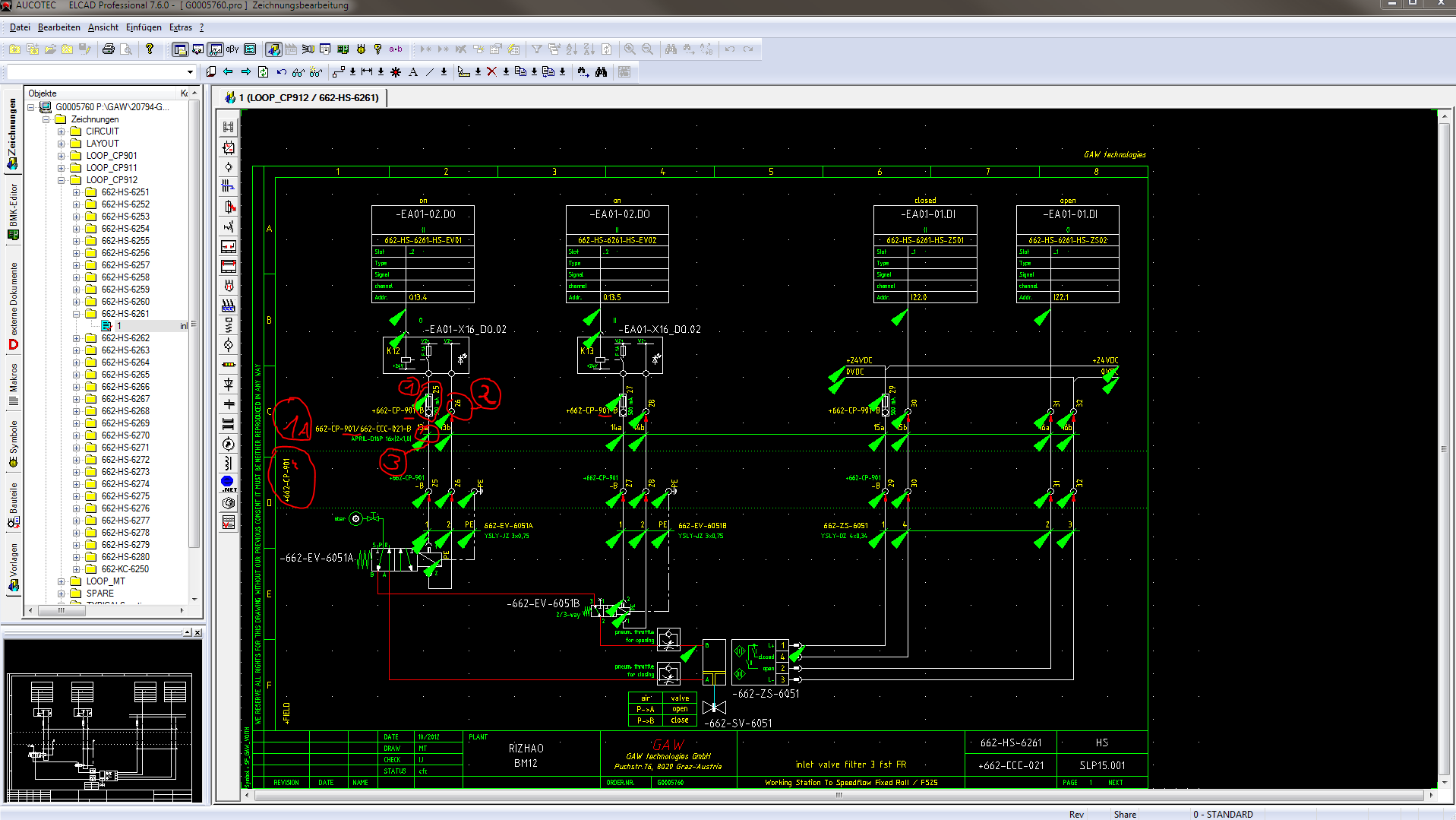
Task: Click the Objekte column header
Action: click(101, 93)
